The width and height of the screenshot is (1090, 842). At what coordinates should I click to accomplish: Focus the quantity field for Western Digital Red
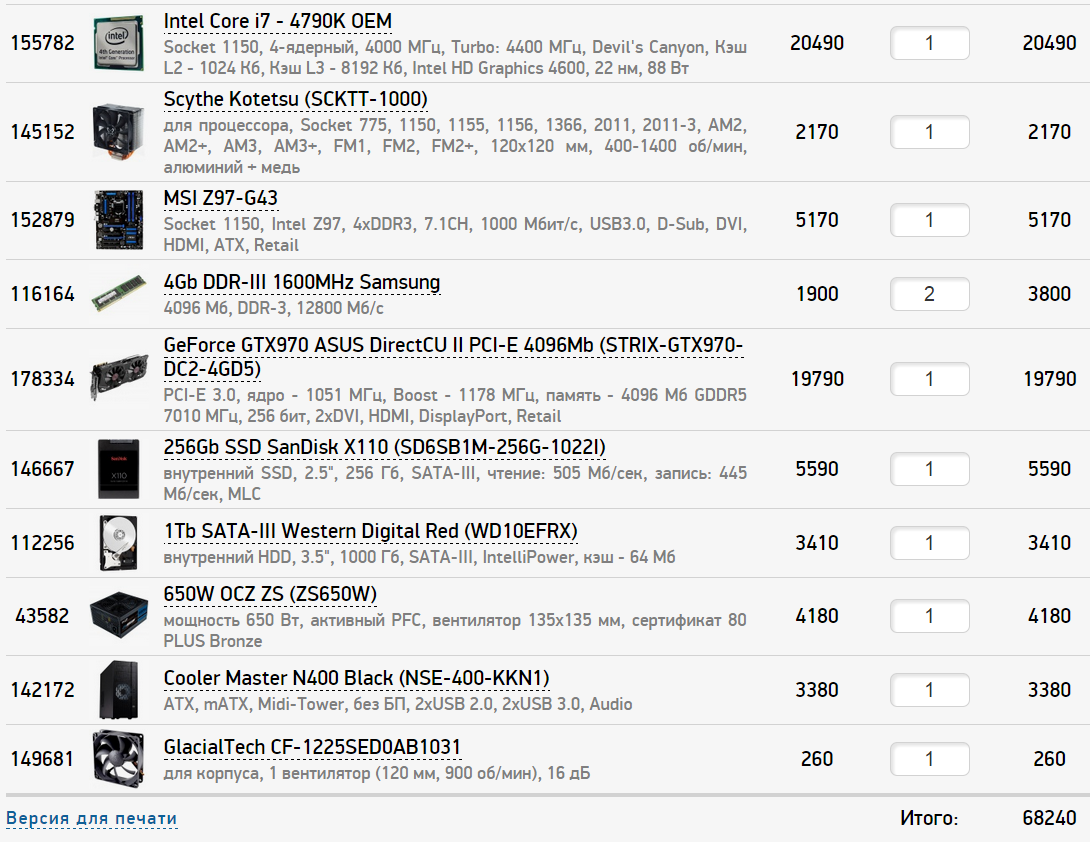click(x=929, y=542)
